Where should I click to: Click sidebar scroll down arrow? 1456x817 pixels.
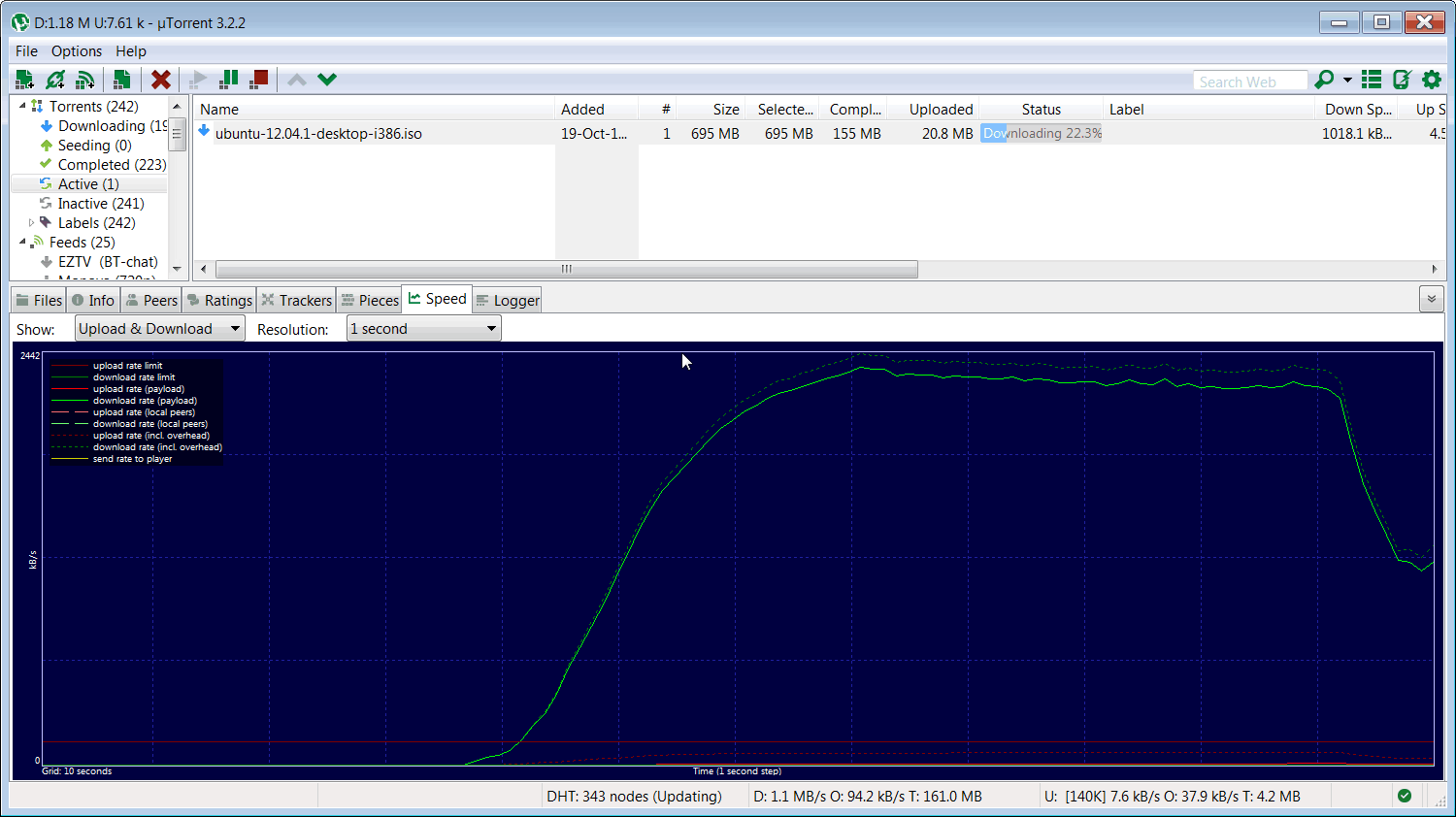coord(177,269)
